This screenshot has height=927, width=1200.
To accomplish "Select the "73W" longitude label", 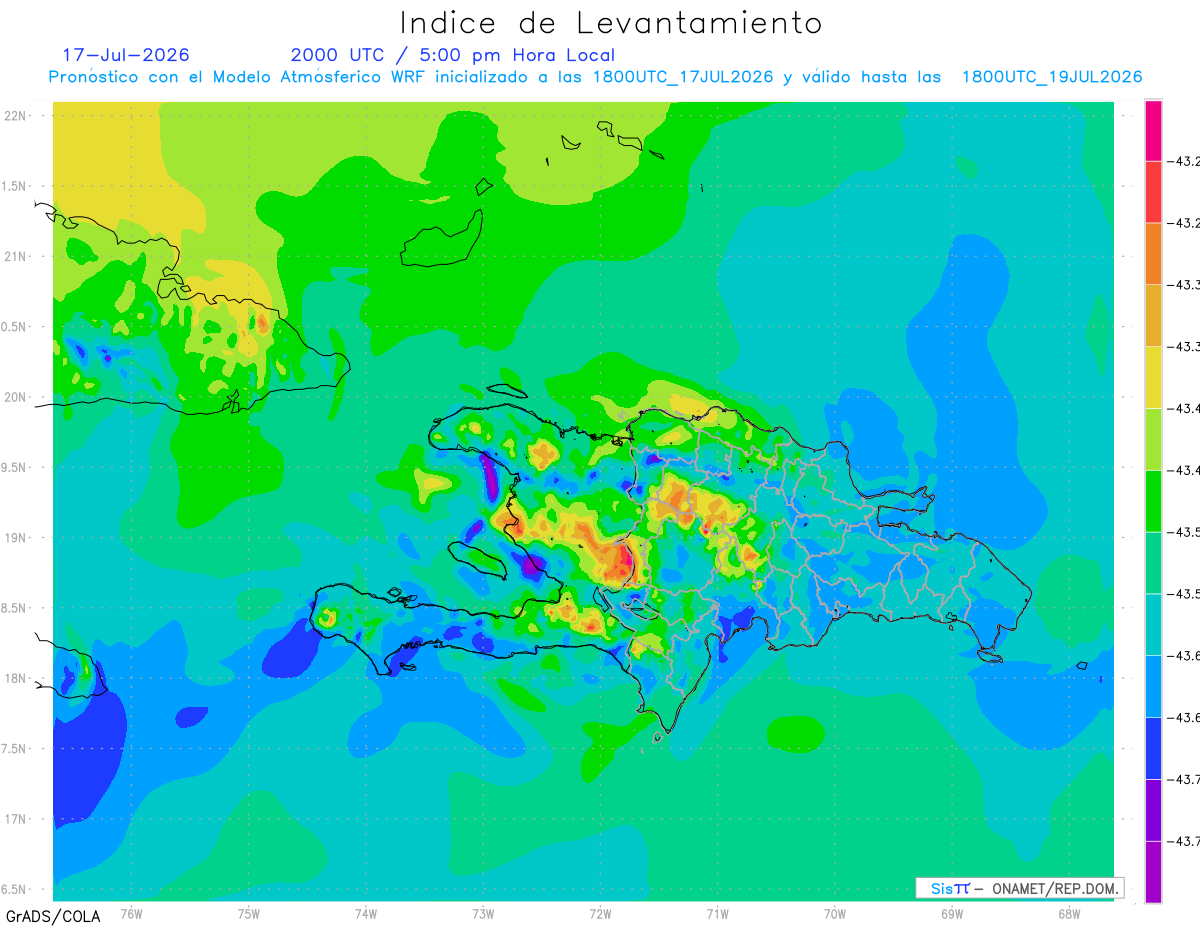I will [x=483, y=914].
